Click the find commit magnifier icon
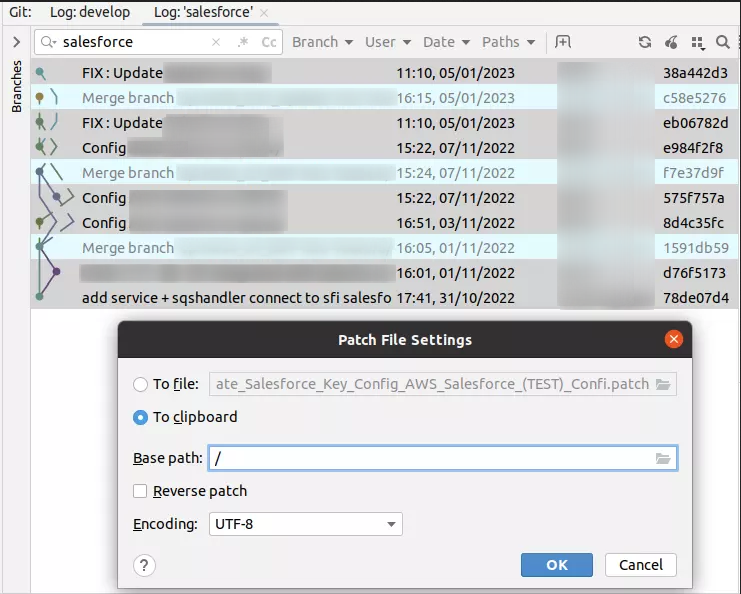Image resolution: width=741 pixels, height=594 pixels. point(723,42)
